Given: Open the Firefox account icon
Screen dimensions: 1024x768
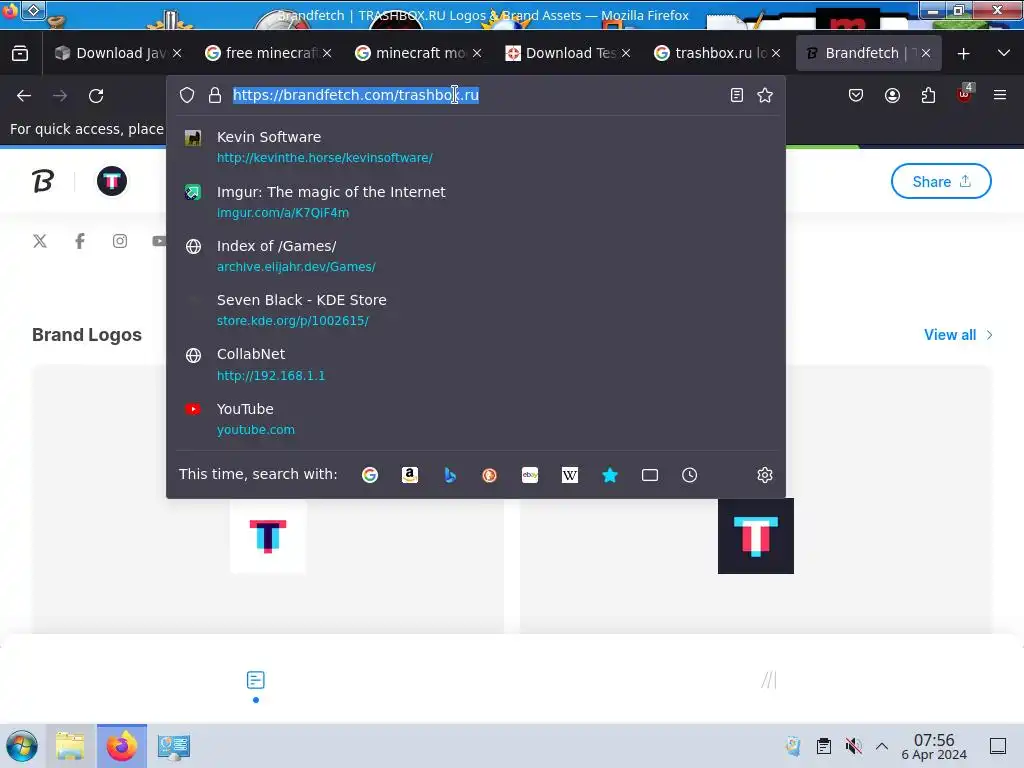Looking at the screenshot, I should click(x=892, y=96).
